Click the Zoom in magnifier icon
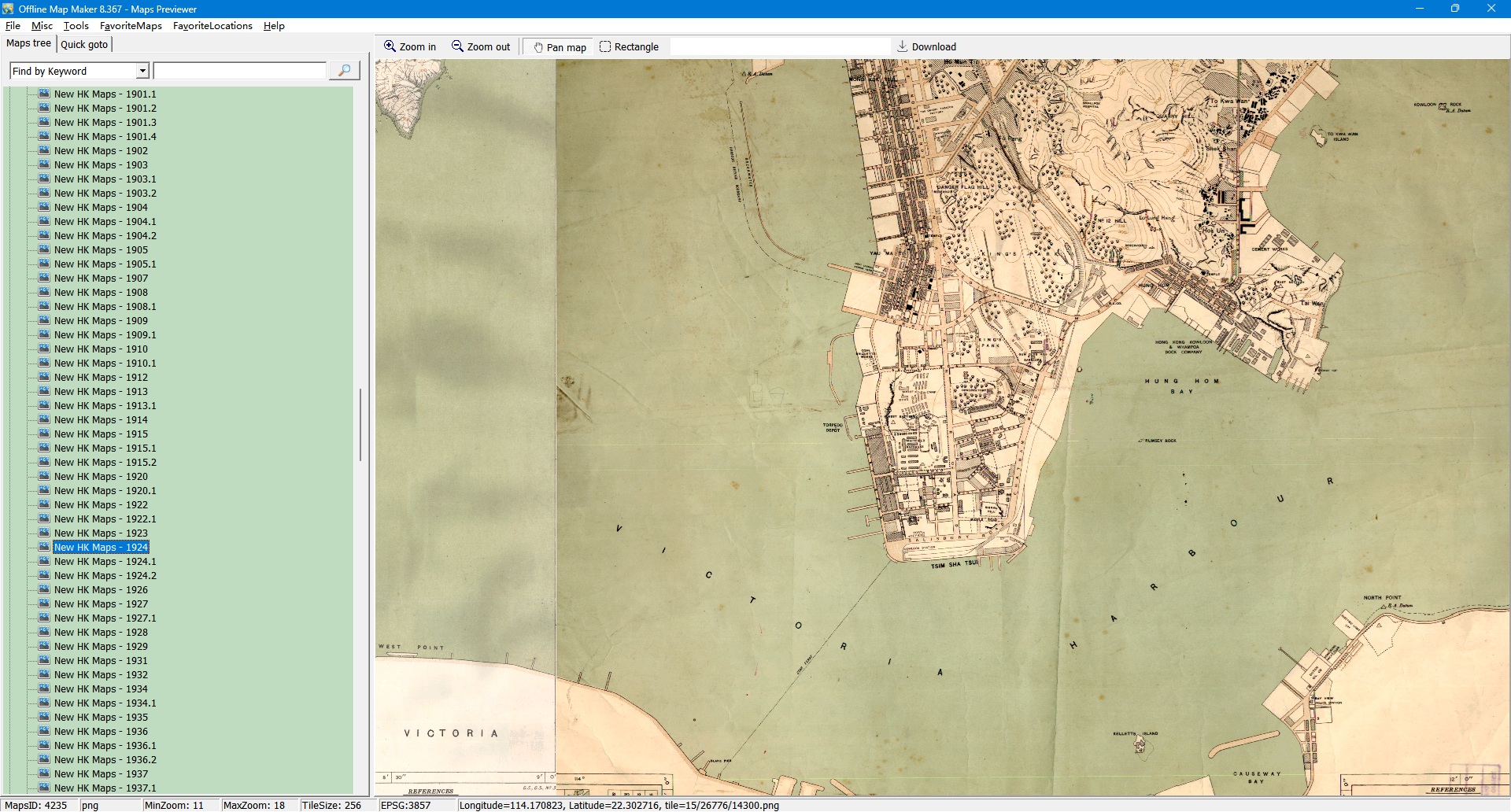The height and width of the screenshot is (812, 1511). click(390, 46)
